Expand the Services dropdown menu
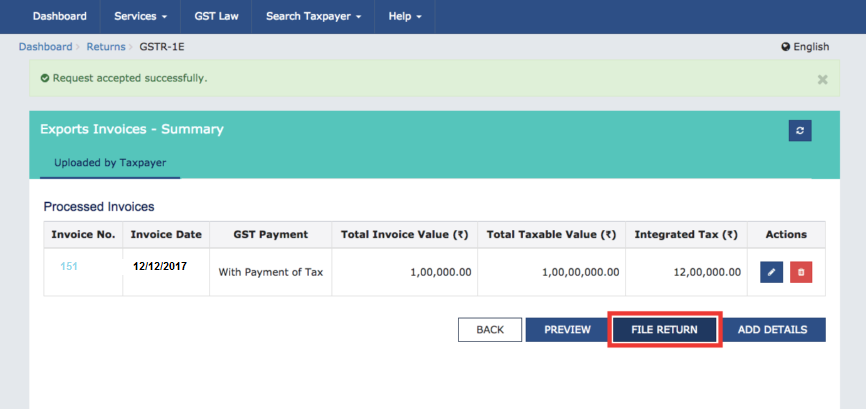Screen dimensions: 866x409 (141, 17)
